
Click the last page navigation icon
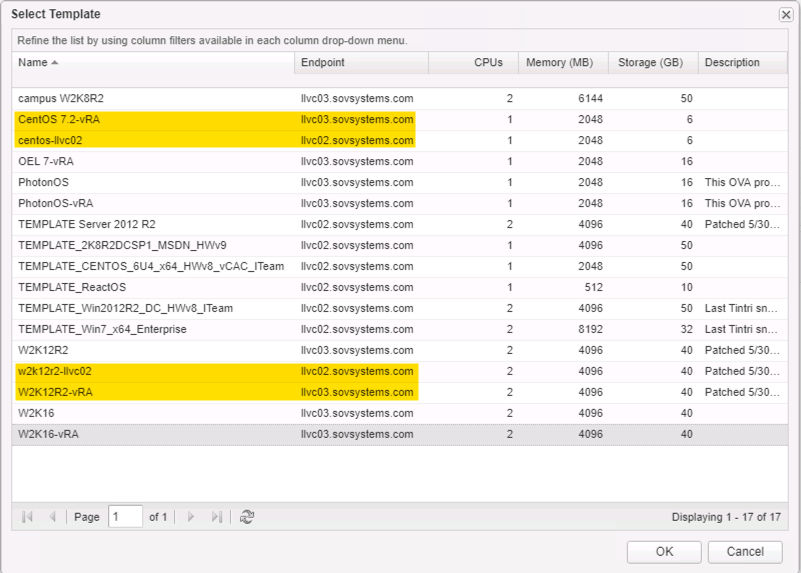click(216, 517)
